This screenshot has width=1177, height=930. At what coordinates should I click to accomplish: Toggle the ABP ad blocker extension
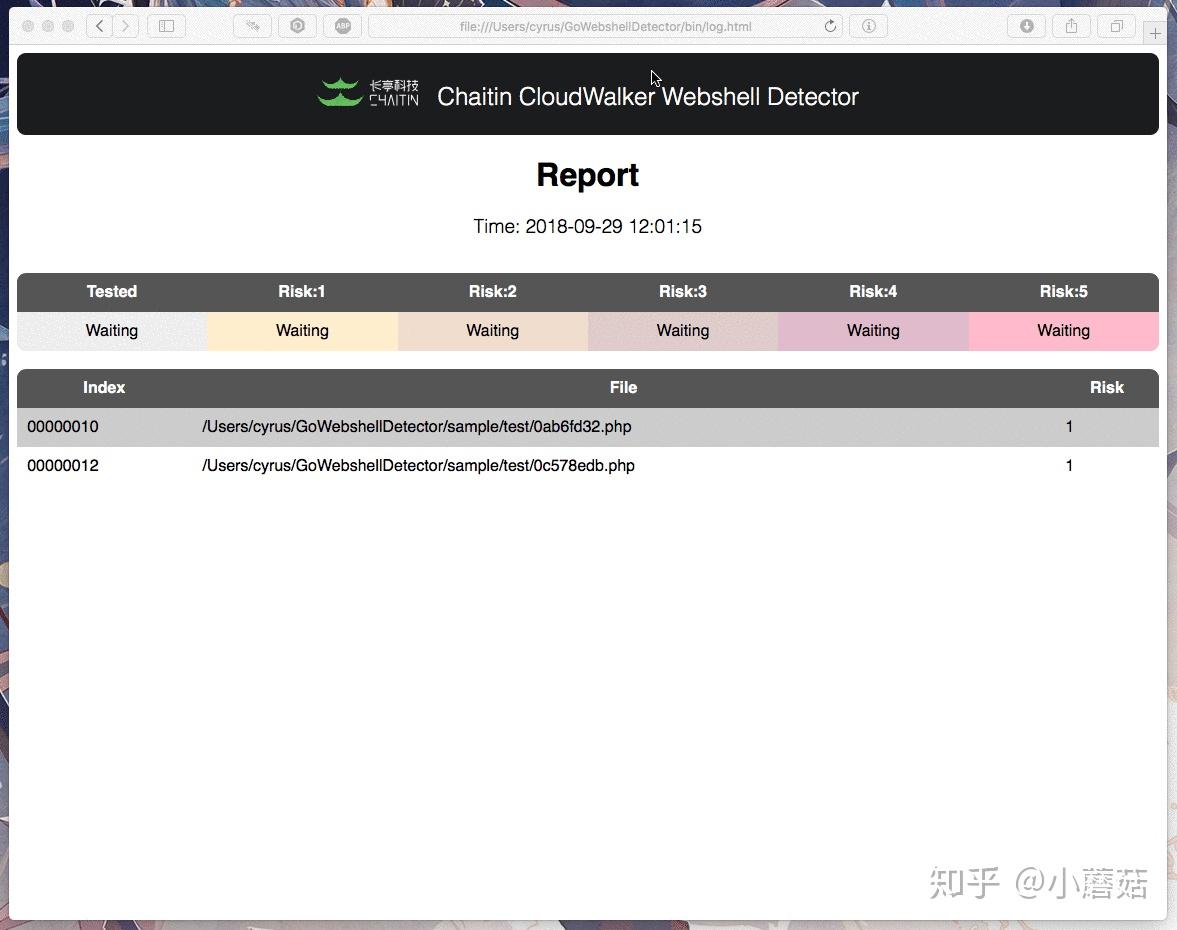[342, 26]
